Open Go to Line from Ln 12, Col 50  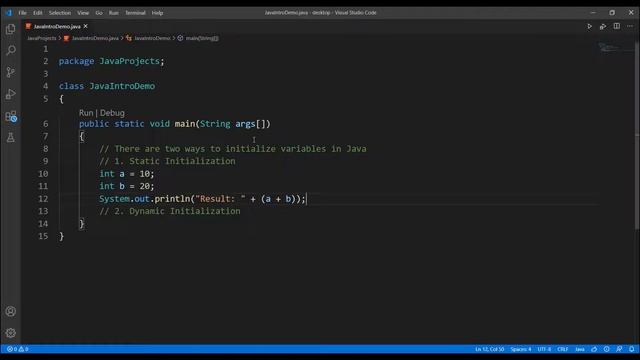pos(489,349)
